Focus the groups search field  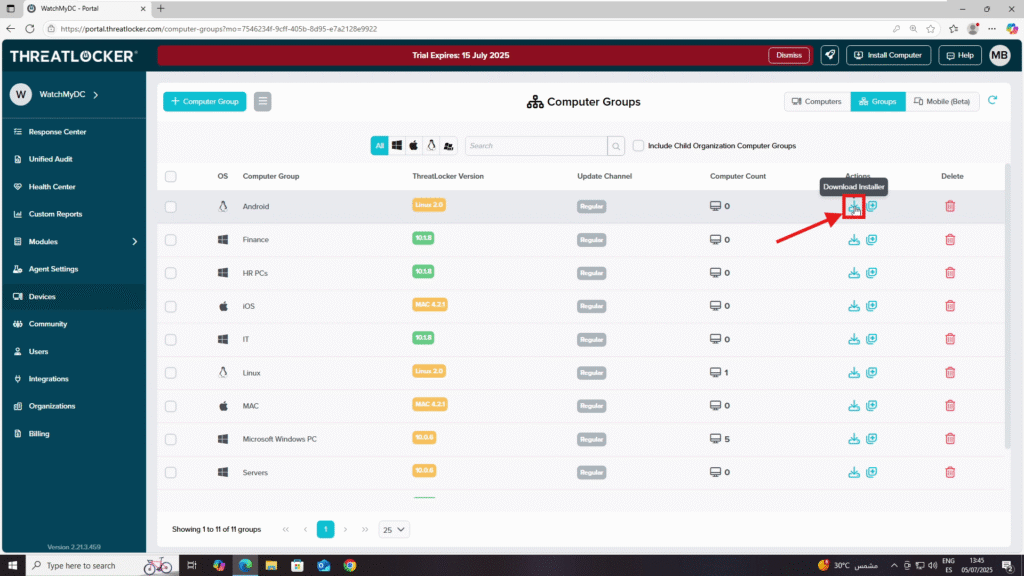click(536, 146)
